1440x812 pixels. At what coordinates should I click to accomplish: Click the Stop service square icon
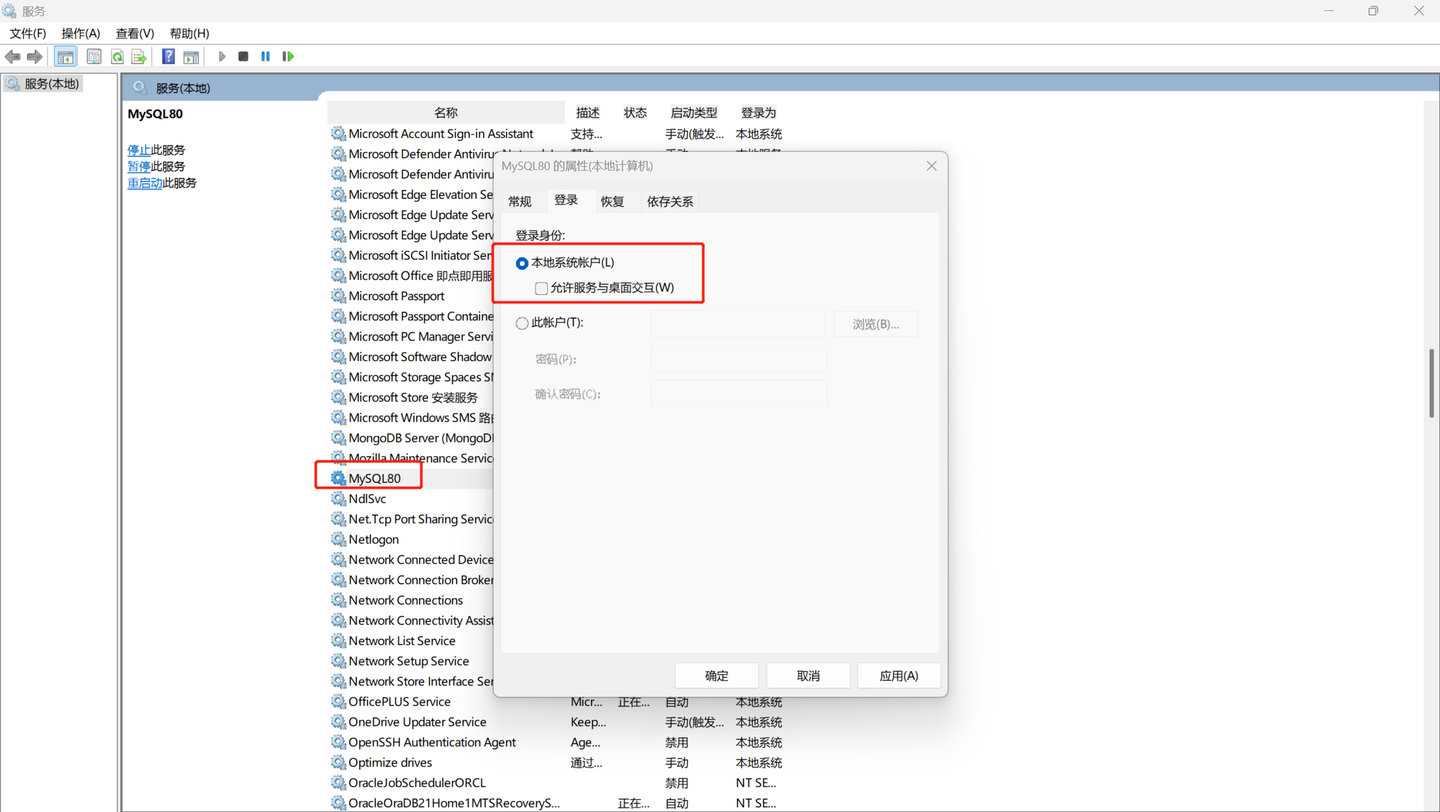[243, 57]
